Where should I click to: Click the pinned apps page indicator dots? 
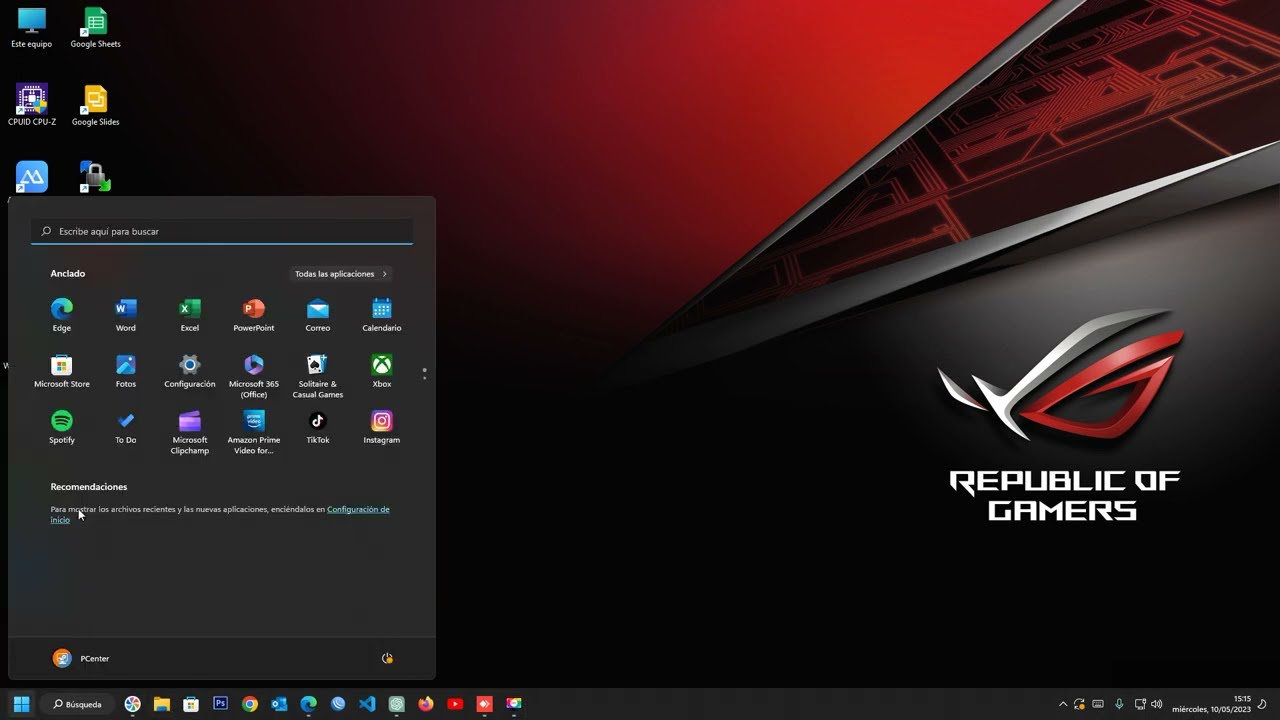click(x=425, y=373)
